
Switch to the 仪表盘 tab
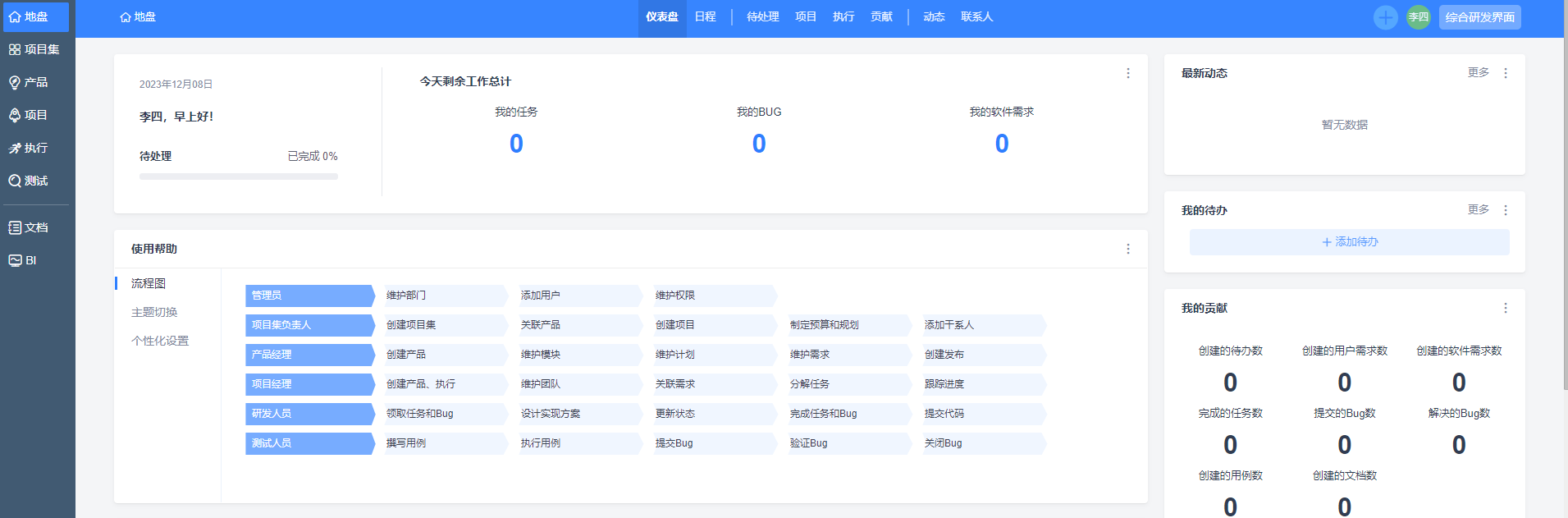[662, 16]
